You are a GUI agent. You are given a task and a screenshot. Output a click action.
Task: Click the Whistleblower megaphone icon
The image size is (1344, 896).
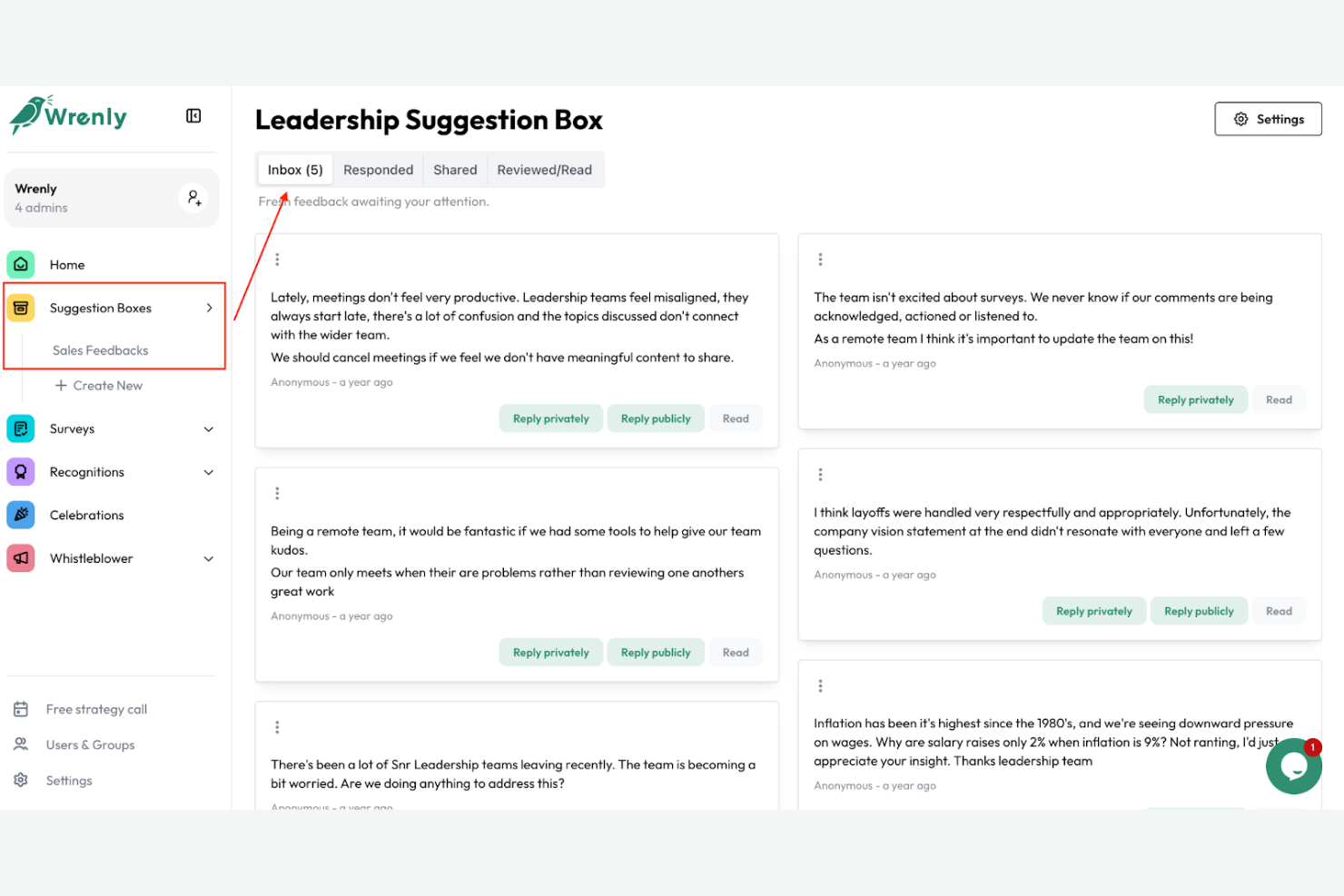tap(20, 558)
